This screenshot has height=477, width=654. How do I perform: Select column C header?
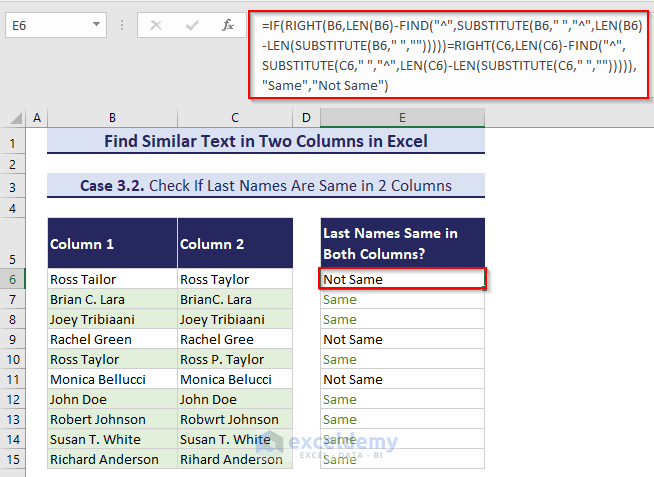click(x=236, y=118)
